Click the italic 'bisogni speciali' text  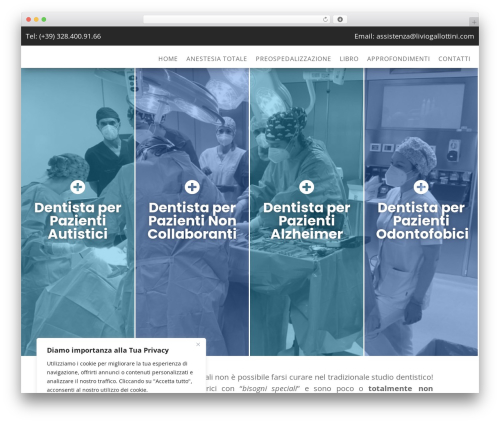(x=269, y=388)
